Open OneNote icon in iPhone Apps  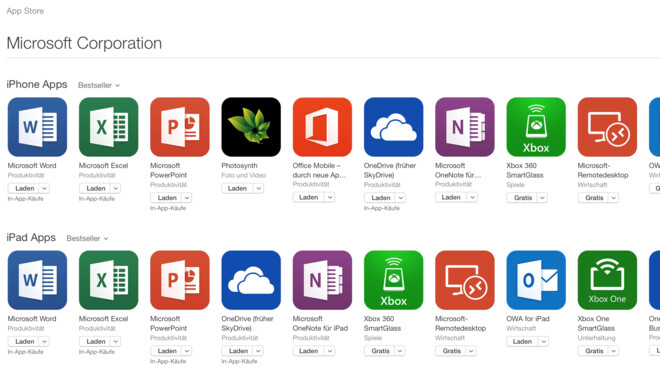[465, 127]
